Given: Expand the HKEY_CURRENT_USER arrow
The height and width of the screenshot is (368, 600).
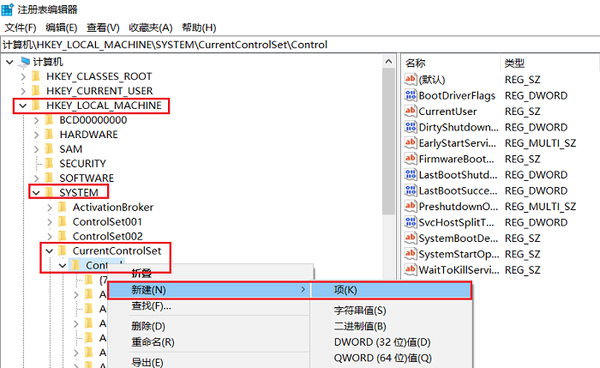Looking at the screenshot, I should (23, 91).
